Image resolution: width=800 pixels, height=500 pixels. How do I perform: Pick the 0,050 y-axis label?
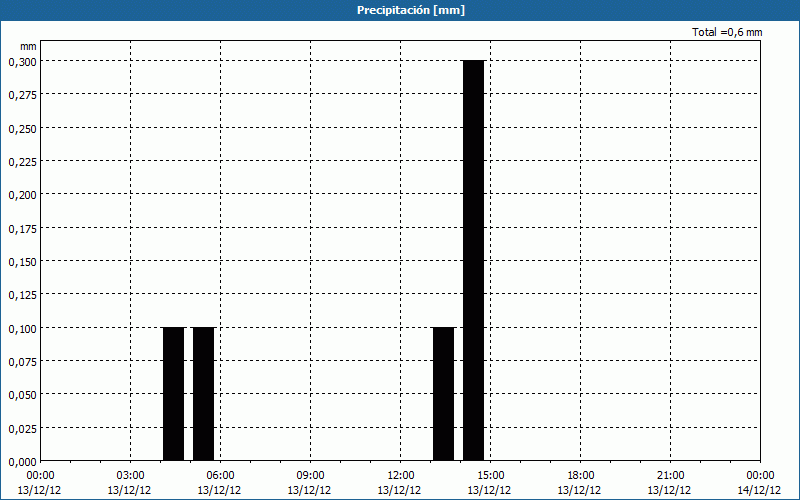[22, 395]
